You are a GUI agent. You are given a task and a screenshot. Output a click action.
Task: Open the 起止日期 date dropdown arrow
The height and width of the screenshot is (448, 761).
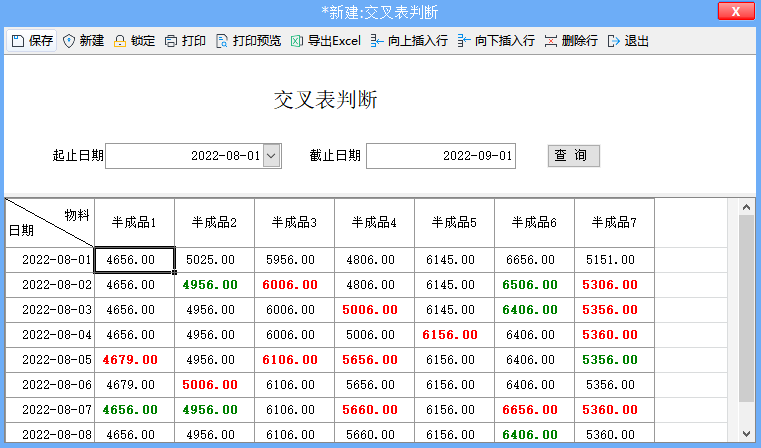point(271,156)
